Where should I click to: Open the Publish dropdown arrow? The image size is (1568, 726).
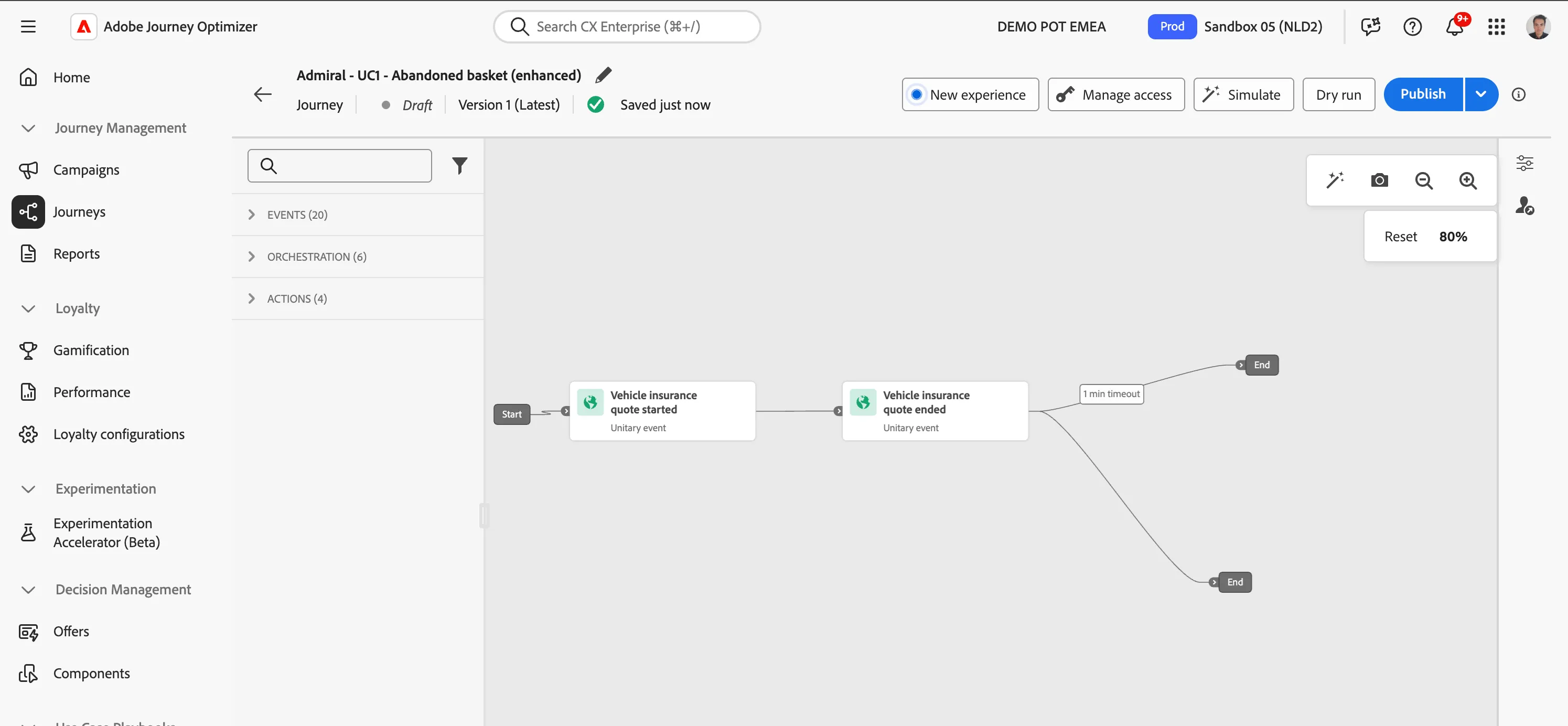[x=1481, y=94]
